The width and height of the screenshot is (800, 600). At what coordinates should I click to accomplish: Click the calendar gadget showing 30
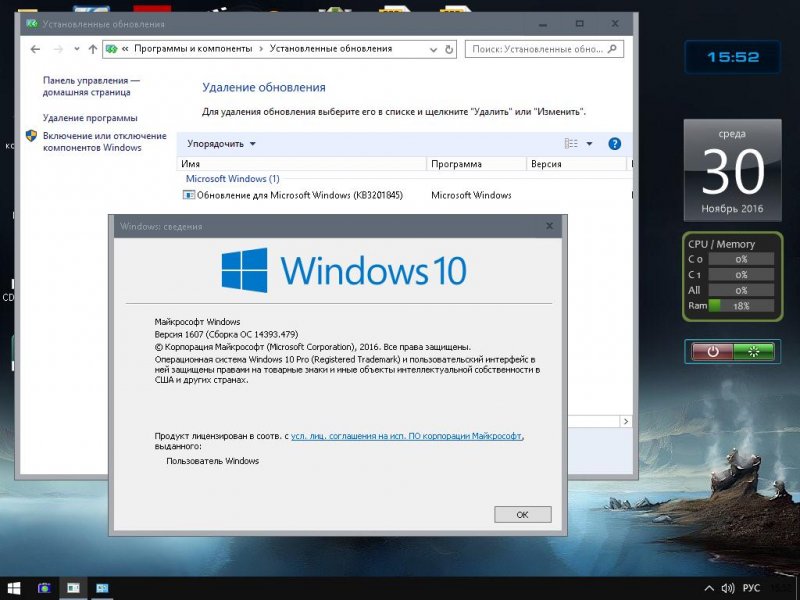coord(732,170)
